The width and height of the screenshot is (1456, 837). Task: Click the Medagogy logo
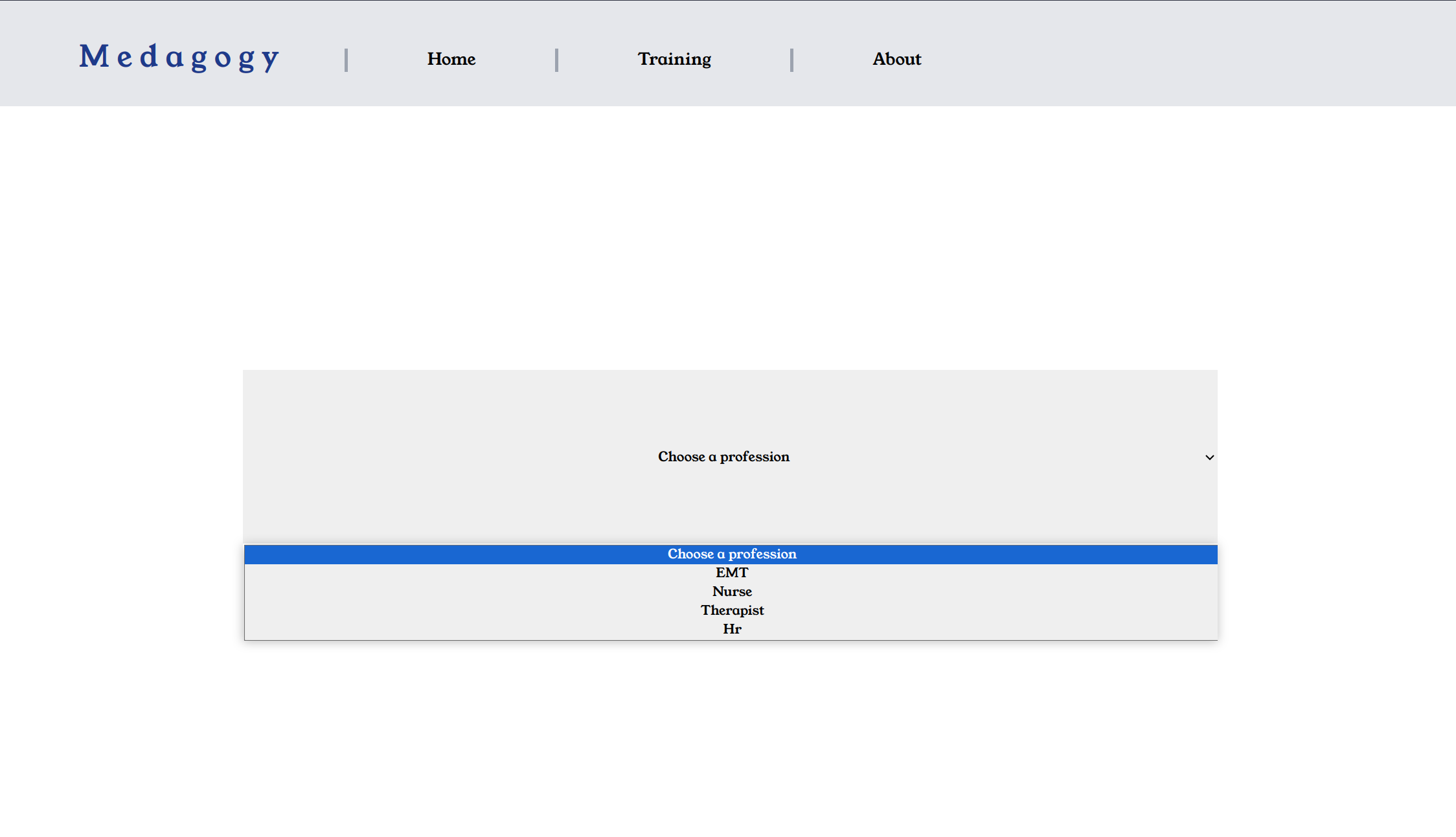point(179,57)
